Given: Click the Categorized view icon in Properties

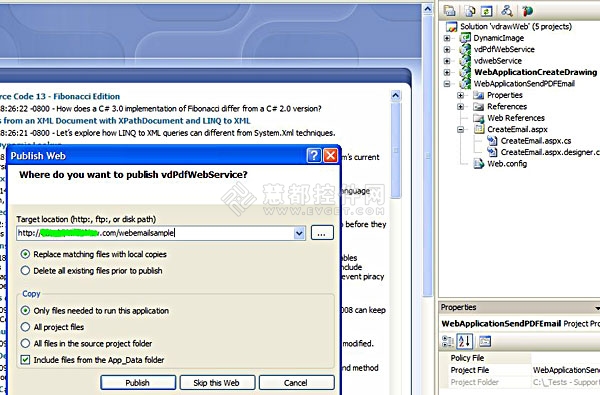Looking at the screenshot, I should pyautogui.click(x=448, y=341).
